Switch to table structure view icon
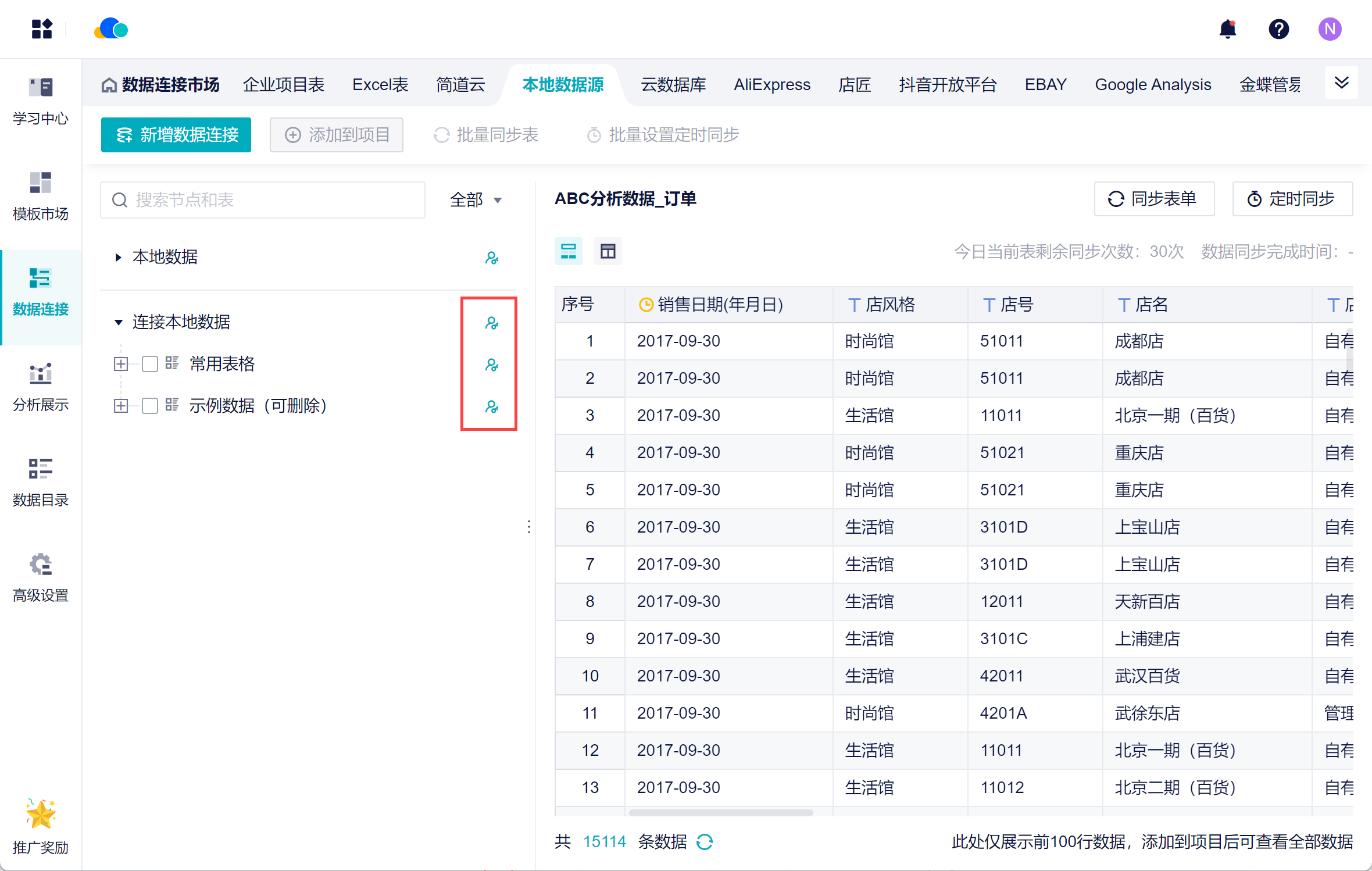 (x=608, y=251)
